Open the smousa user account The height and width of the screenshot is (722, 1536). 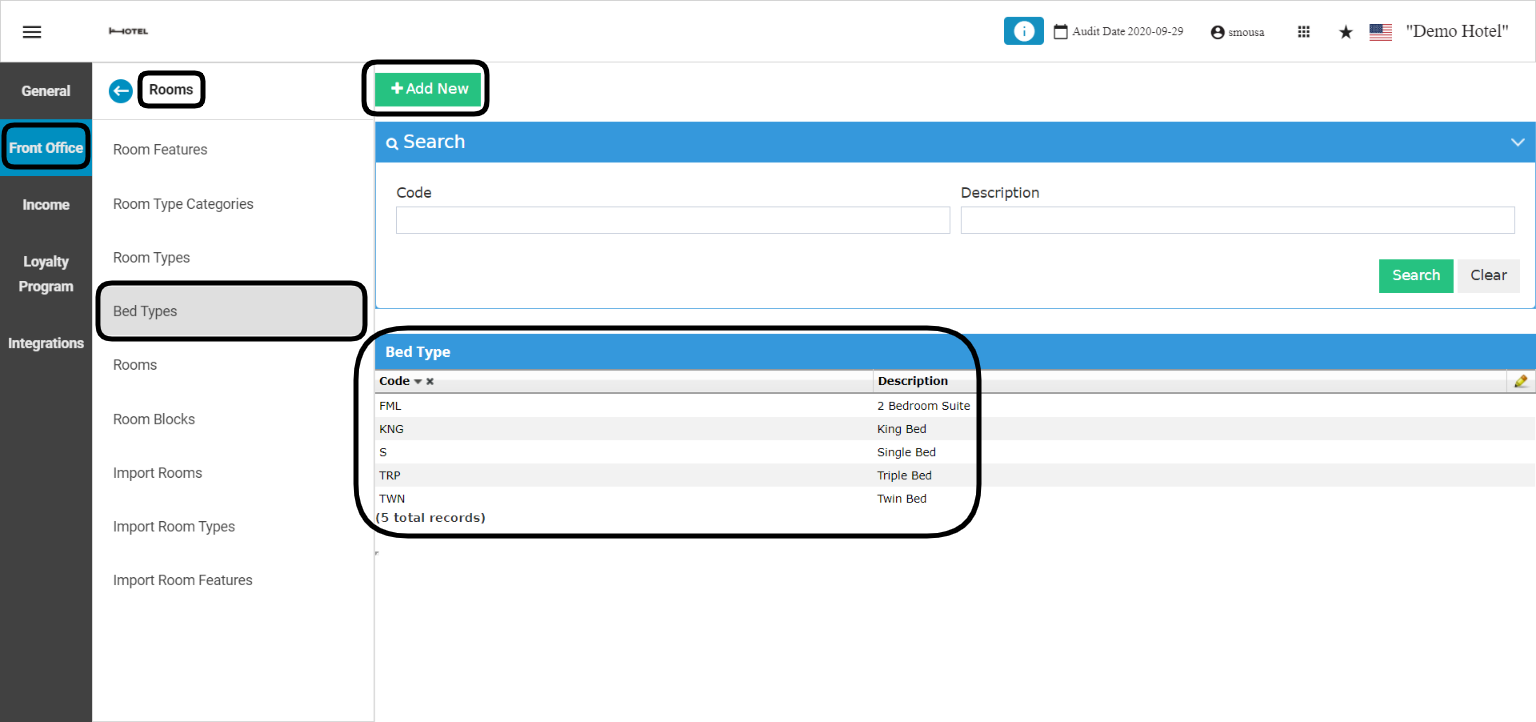click(x=1237, y=32)
